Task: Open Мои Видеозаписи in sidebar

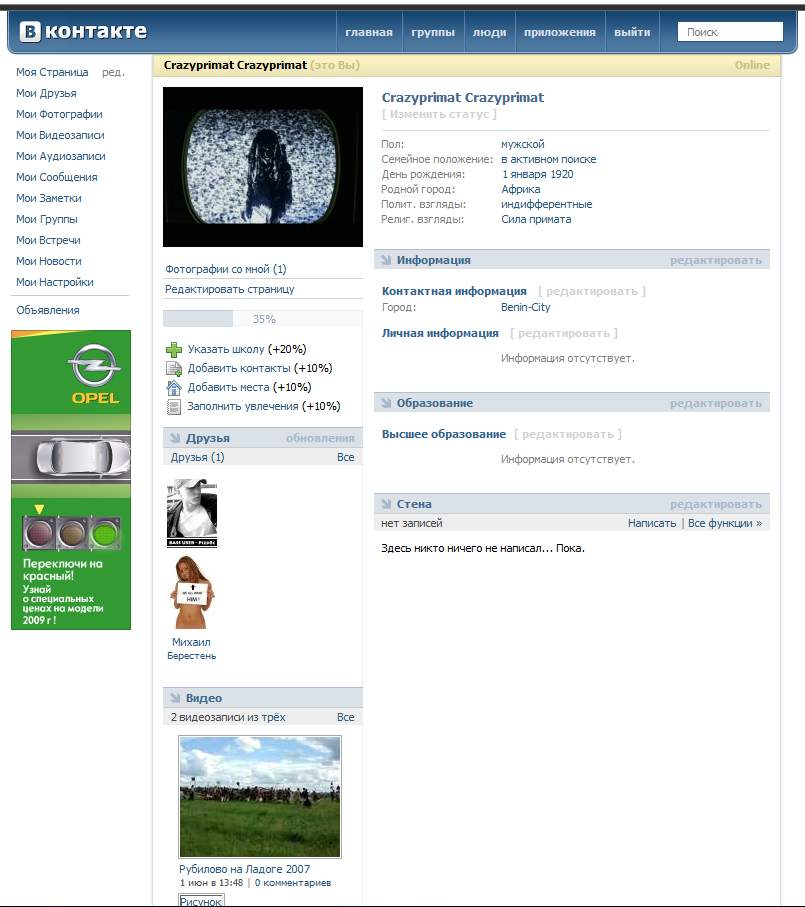Action: 60,135
